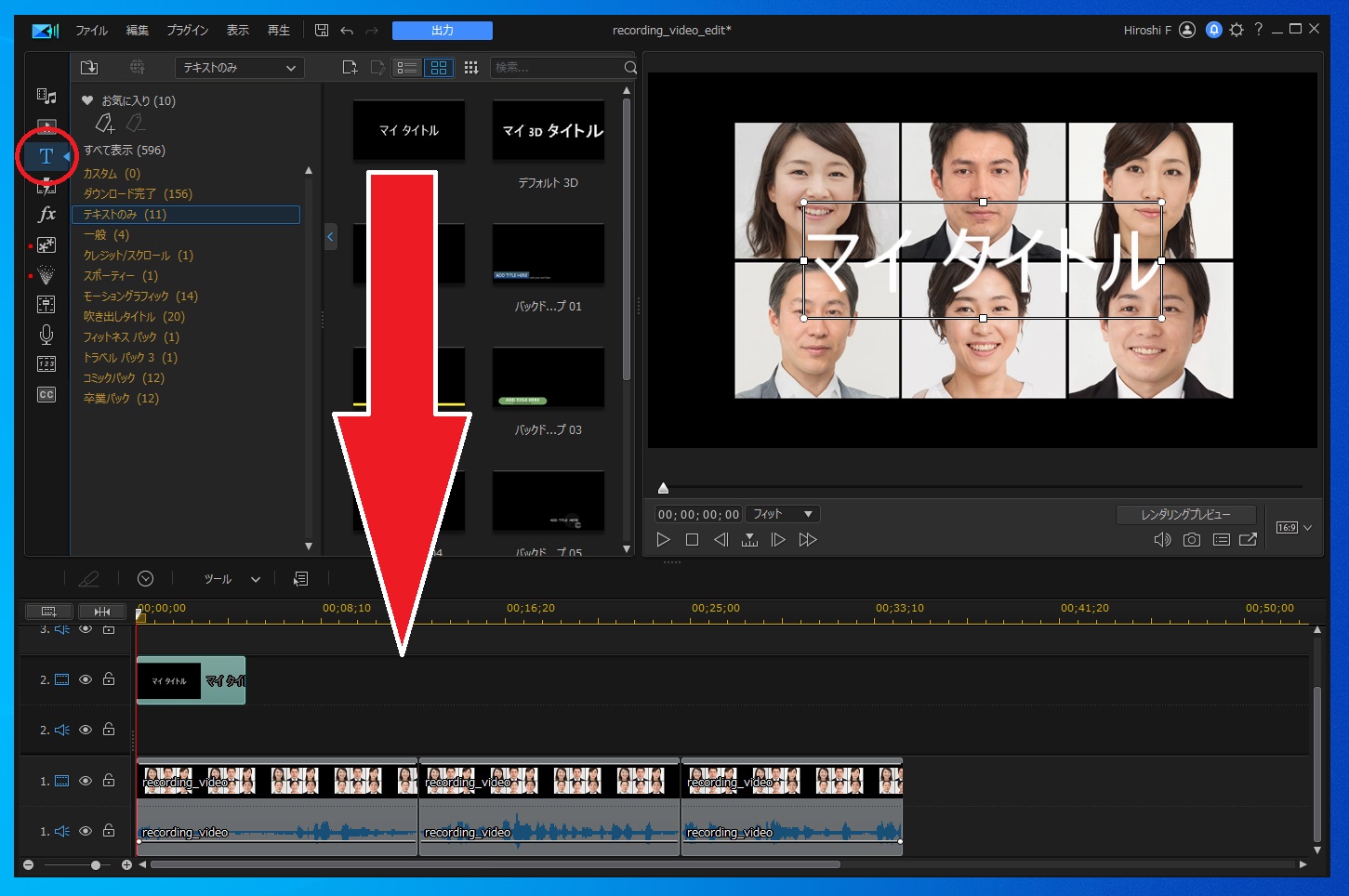The height and width of the screenshot is (896, 1349).
Task: Click the timeline zoom slider knob
Action: click(x=95, y=865)
